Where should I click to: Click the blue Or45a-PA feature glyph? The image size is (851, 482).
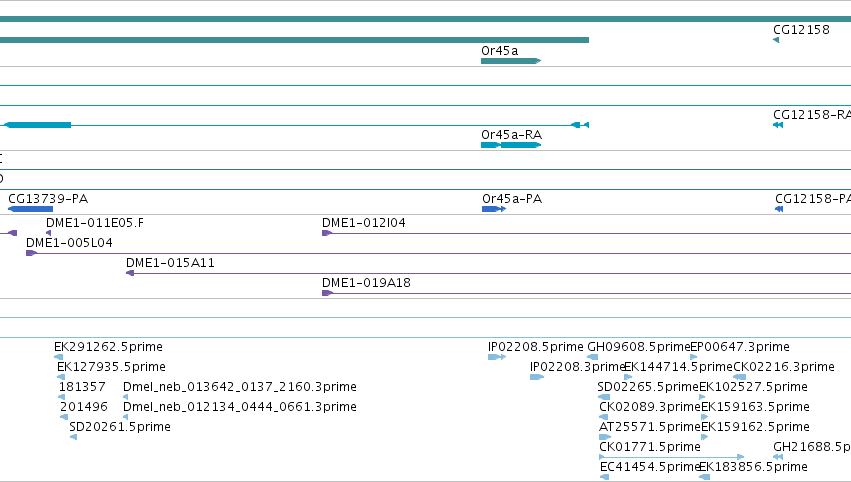(494, 209)
